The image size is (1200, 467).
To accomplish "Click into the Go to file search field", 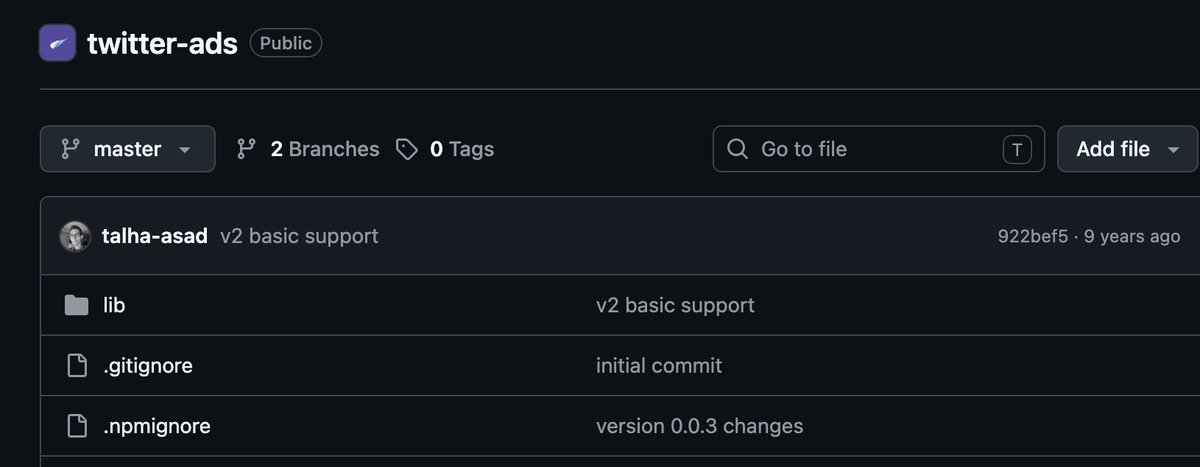I will coord(879,149).
